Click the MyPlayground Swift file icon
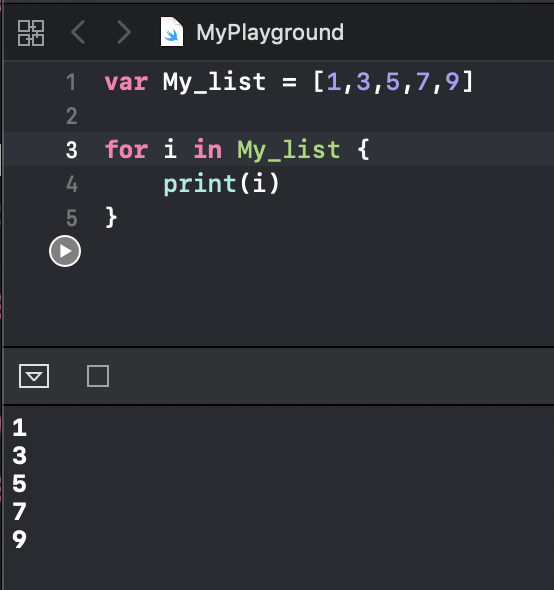This screenshot has width=554, height=590. tap(172, 32)
